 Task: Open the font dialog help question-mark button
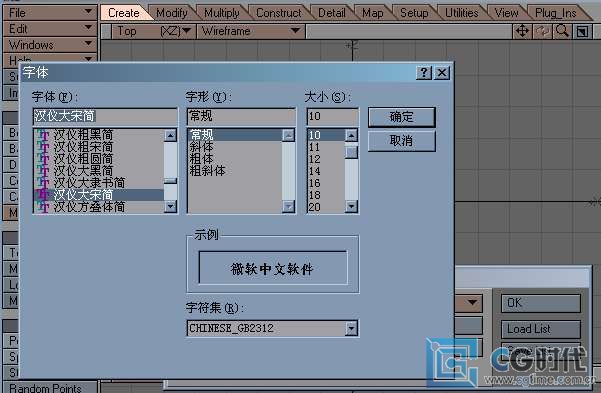point(424,72)
